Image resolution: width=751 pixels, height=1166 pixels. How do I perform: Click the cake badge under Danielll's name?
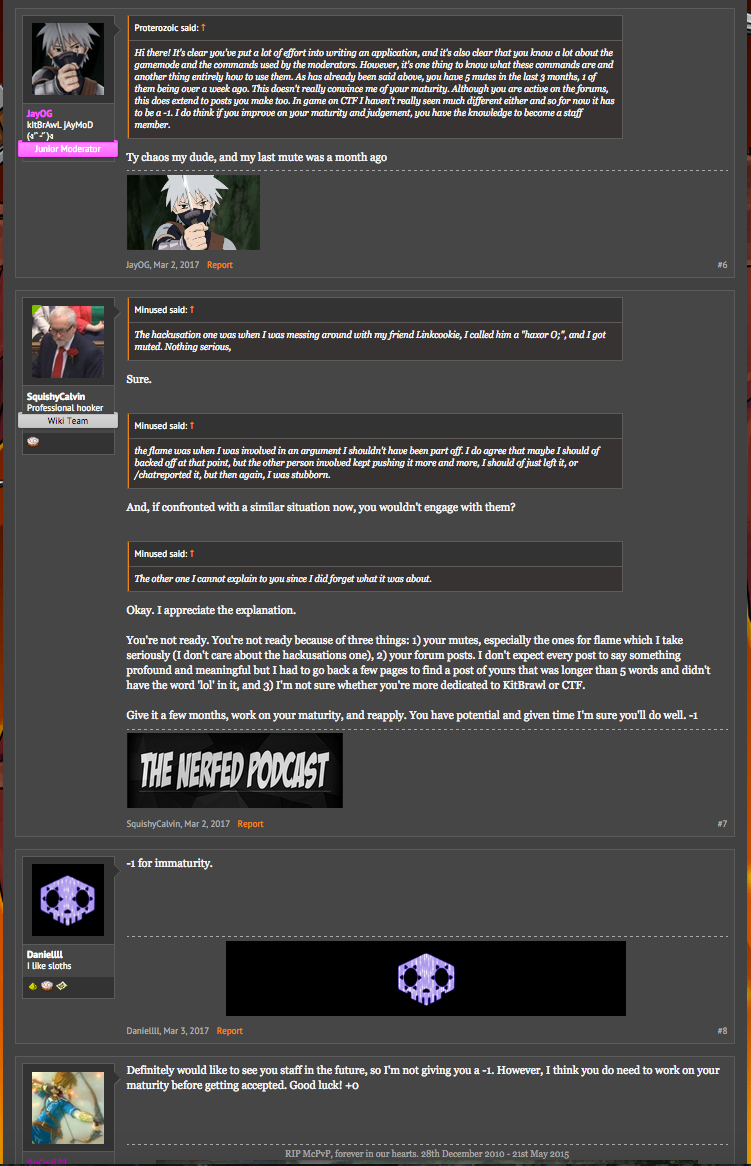(47, 986)
